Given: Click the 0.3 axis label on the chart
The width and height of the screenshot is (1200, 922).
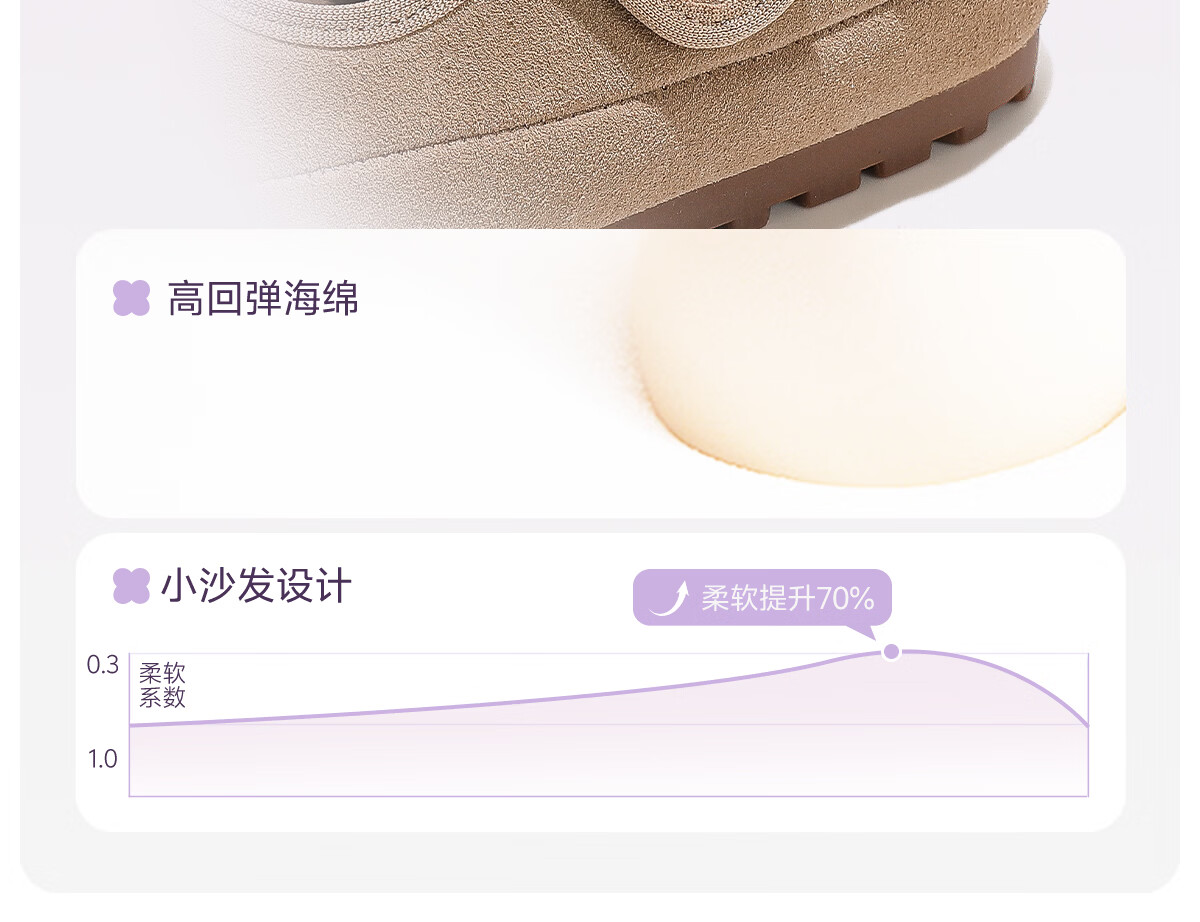Looking at the screenshot, I should click(102, 665).
